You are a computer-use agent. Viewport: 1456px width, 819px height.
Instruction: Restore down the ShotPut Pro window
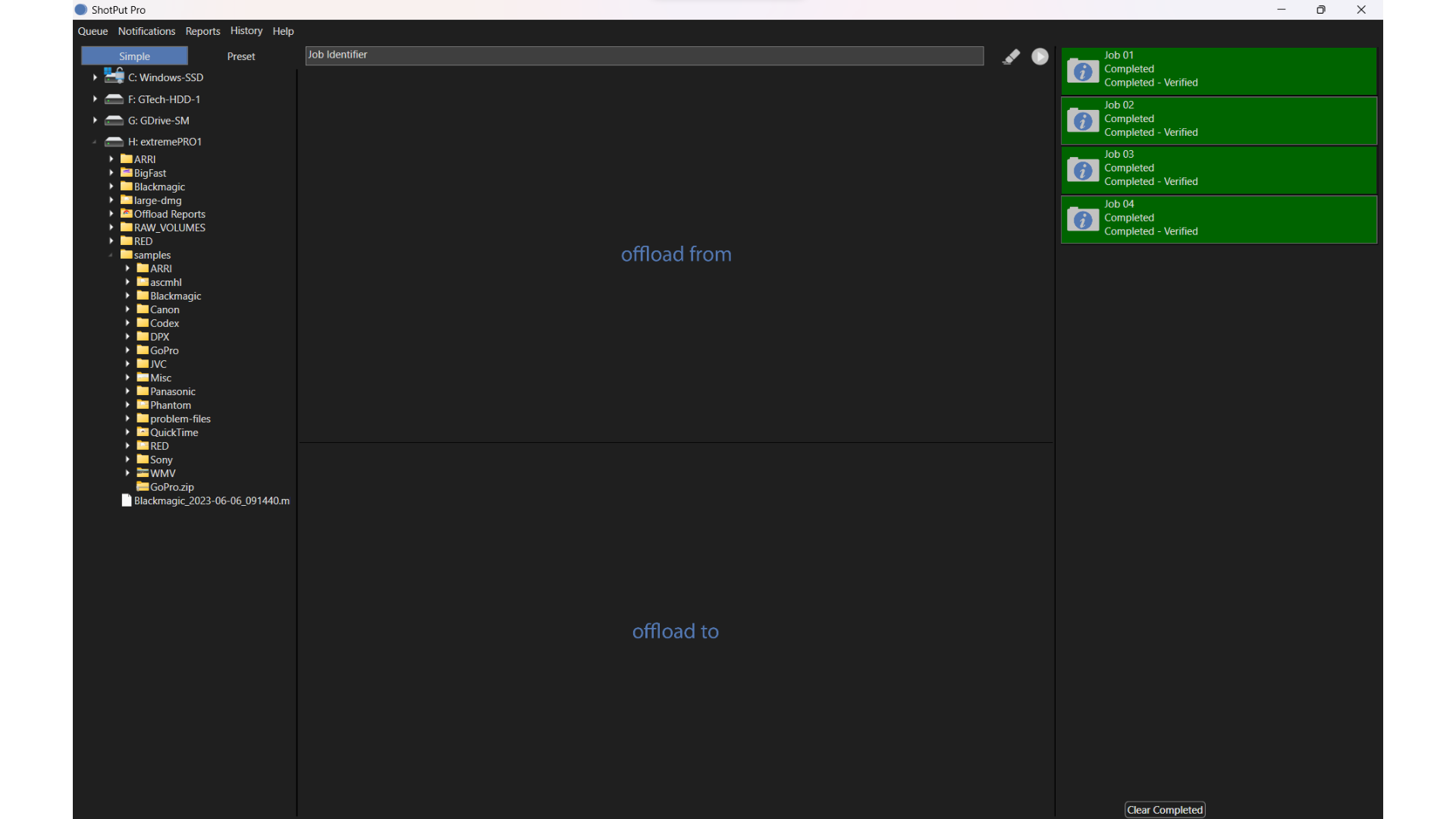[x=1321, y=10]
